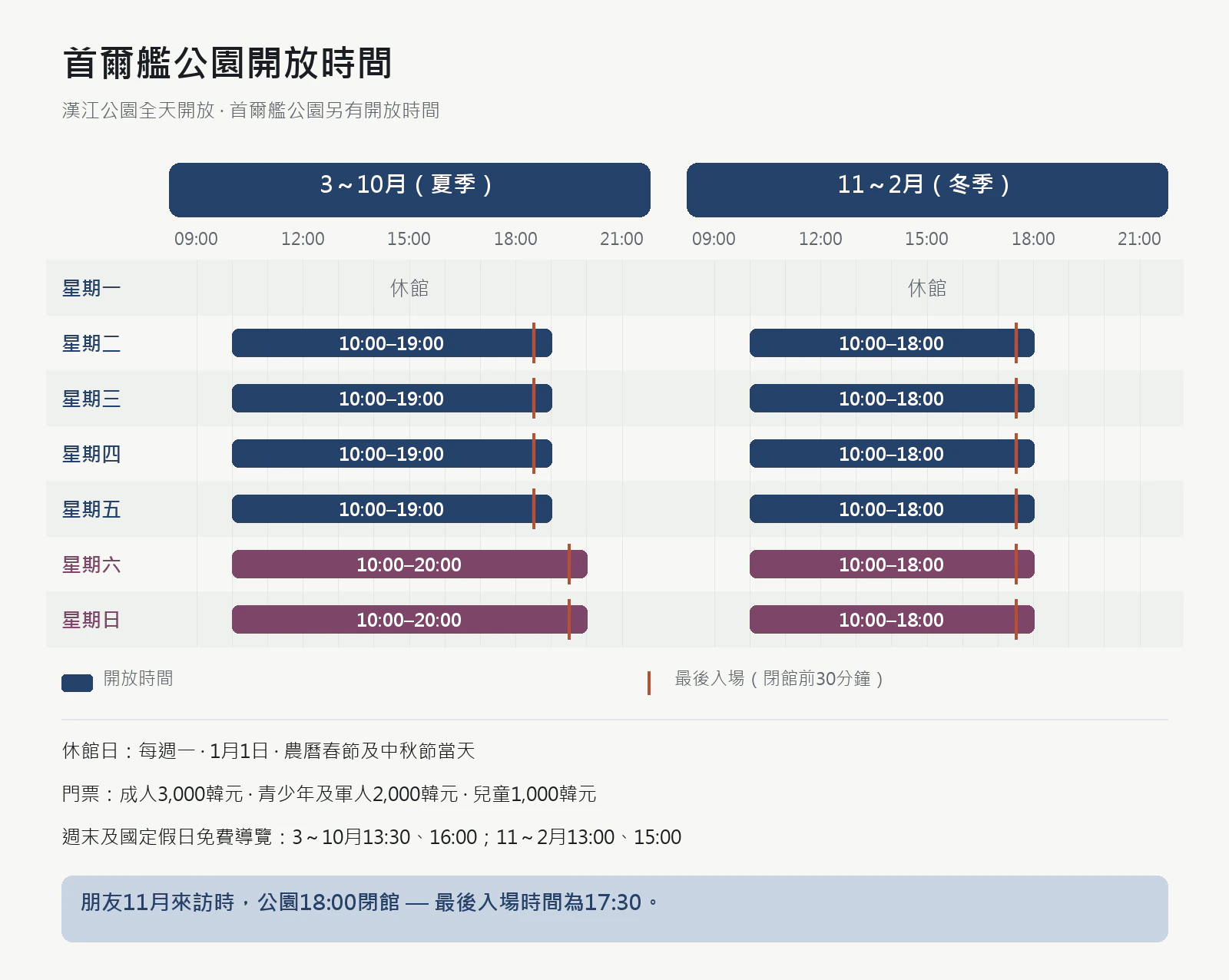
Task: Select the 星期三 row label
Action: (x=91, y=399)
